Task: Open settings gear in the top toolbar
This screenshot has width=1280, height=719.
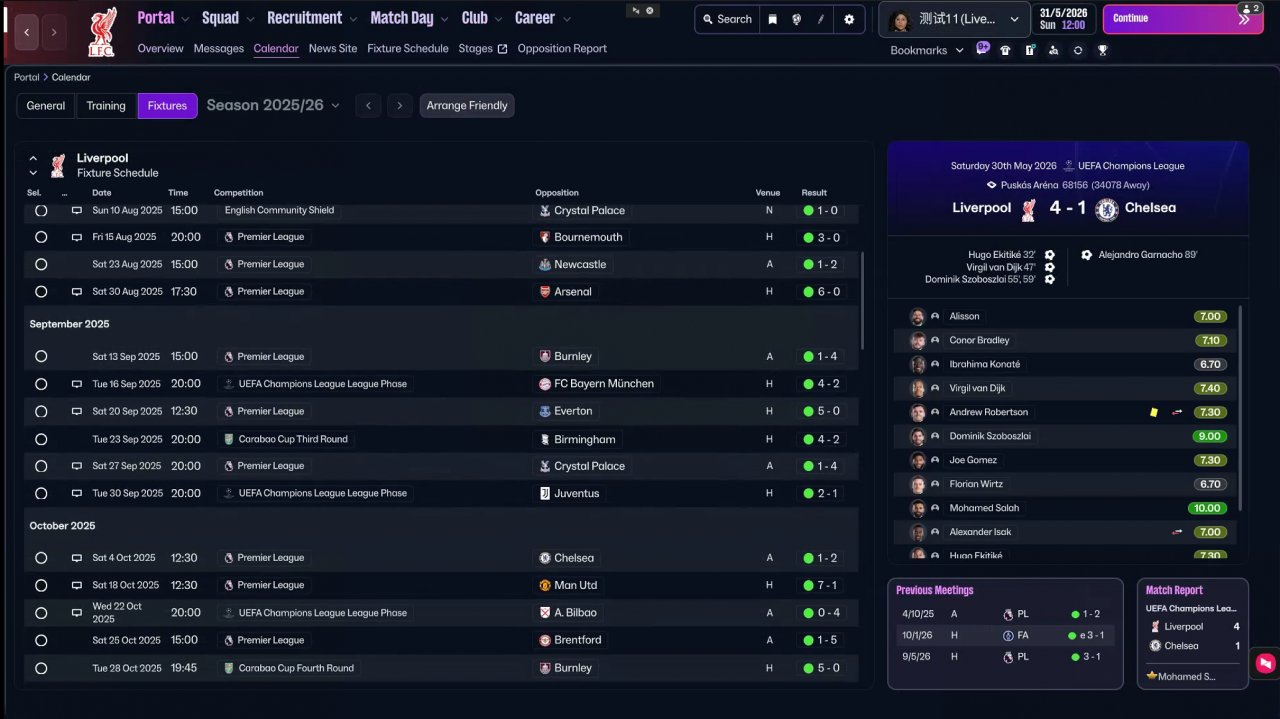Action: coord(849,19)
